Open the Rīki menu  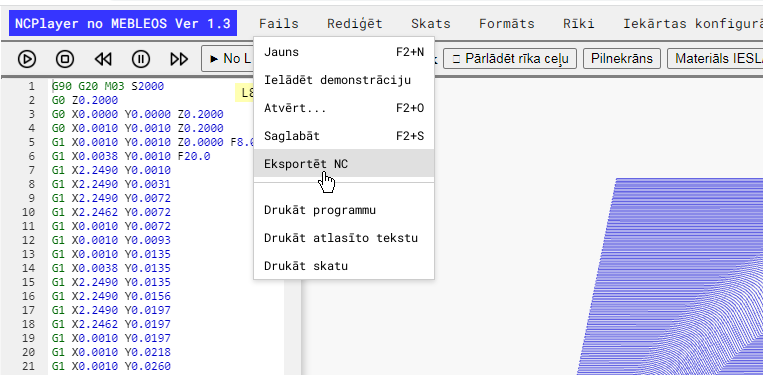[x=579, y=23]
